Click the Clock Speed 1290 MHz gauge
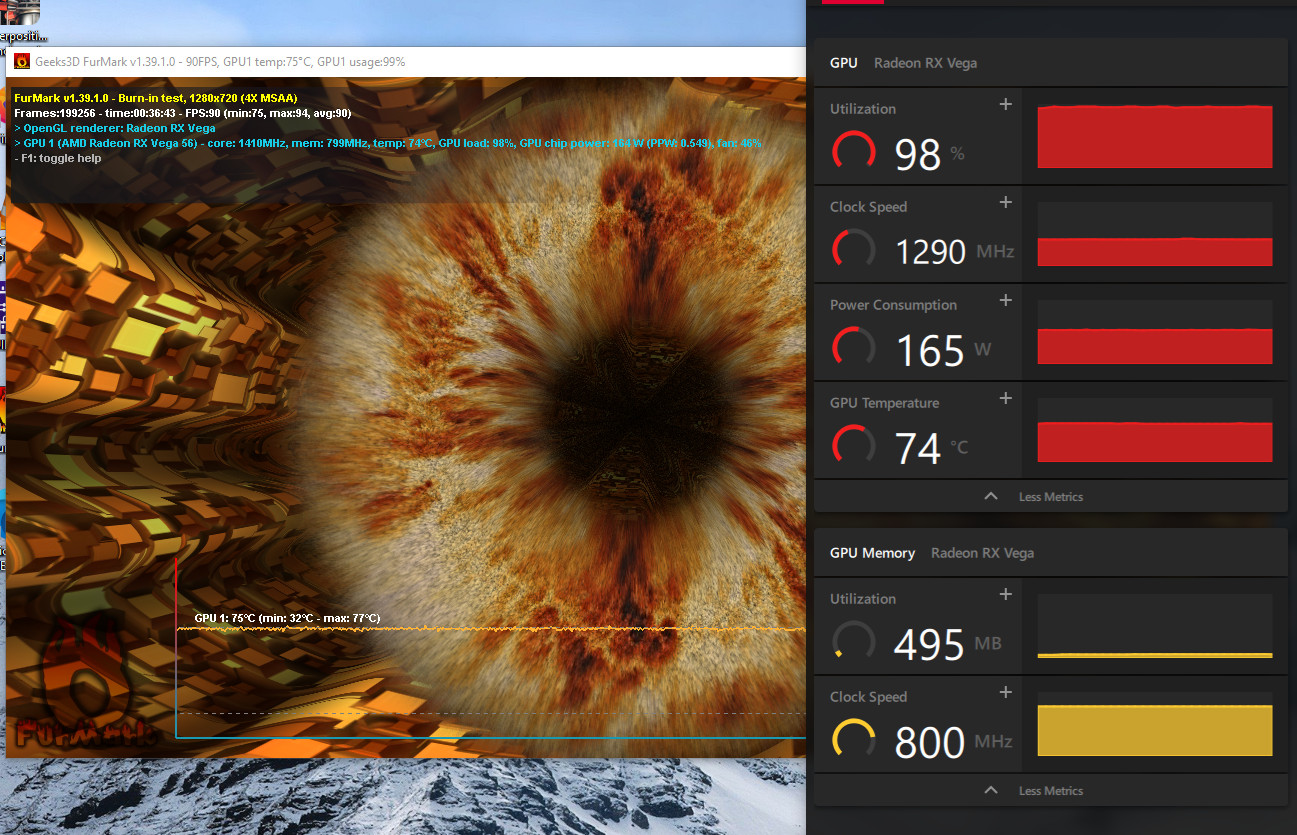This screenshot has width=1297, height=835. 853,249
